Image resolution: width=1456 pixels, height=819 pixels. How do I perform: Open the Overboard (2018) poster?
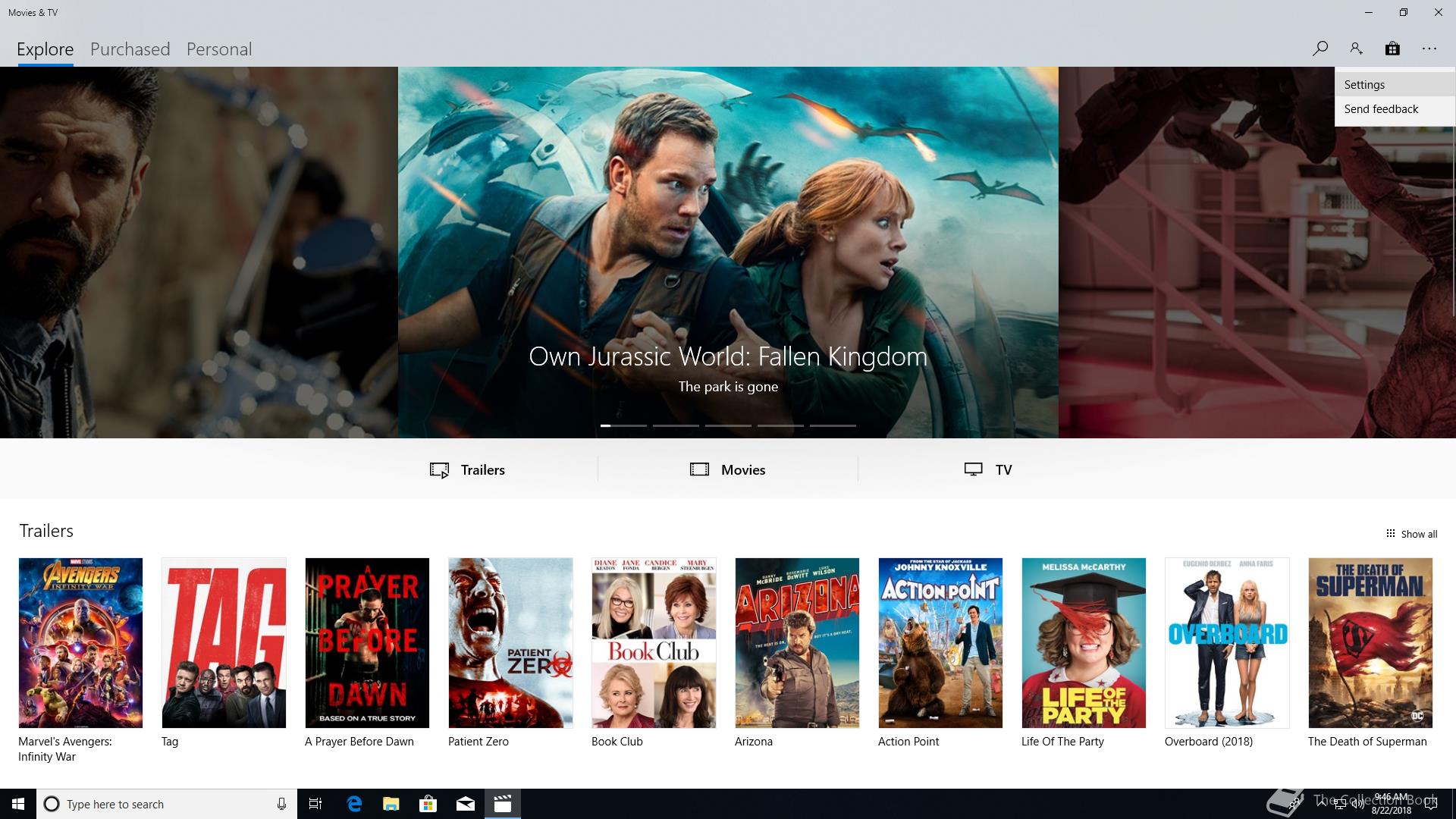click(x=1227, y=643)
